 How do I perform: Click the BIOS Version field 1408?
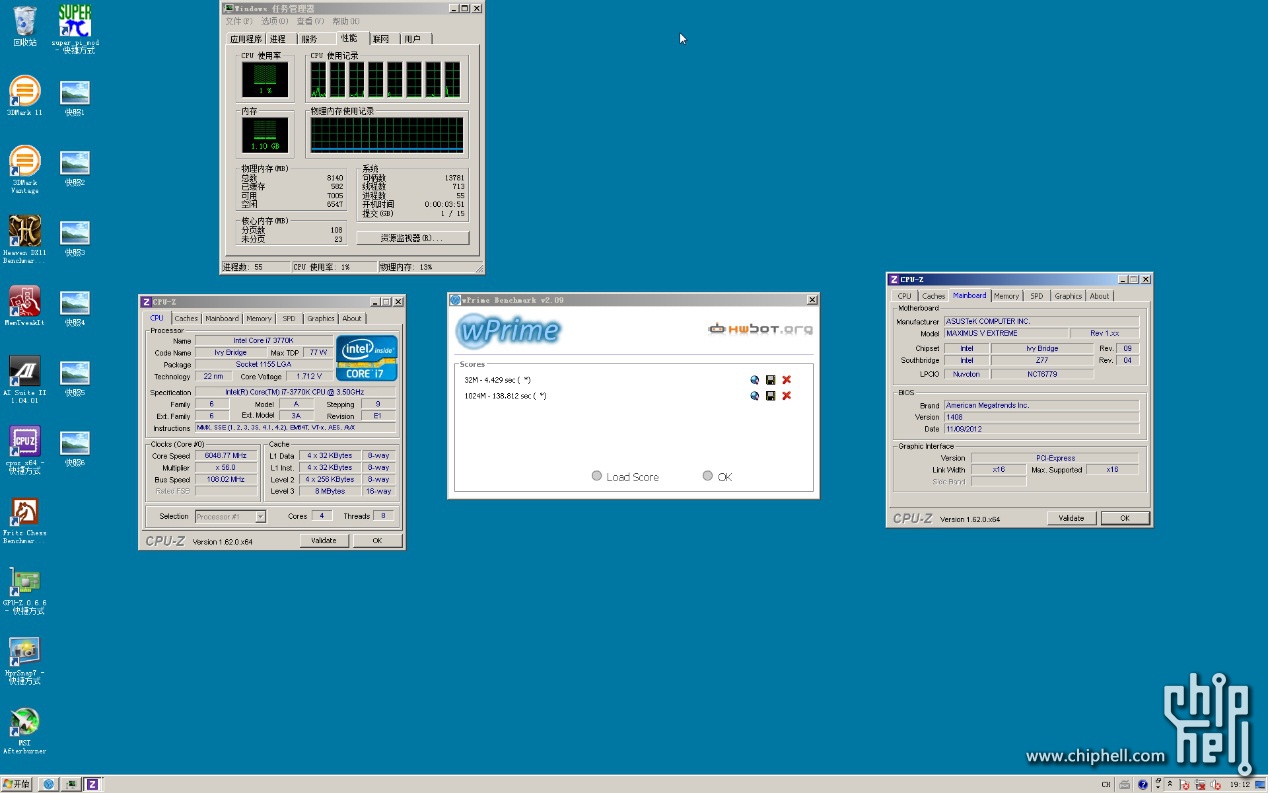click(x=1041, y=417)
